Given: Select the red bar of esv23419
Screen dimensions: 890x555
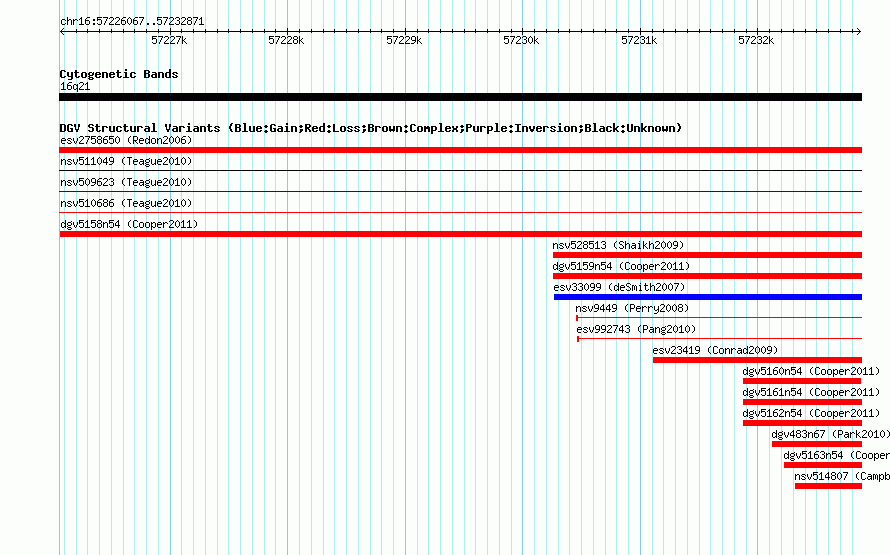Looking at the screenshot, I should 757,360.
